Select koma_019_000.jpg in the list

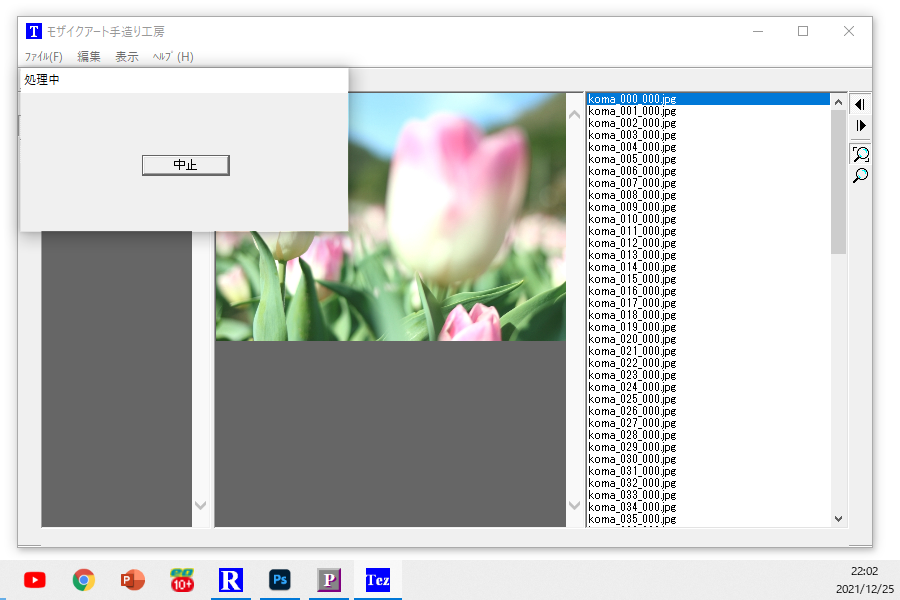tap(708, 327)
